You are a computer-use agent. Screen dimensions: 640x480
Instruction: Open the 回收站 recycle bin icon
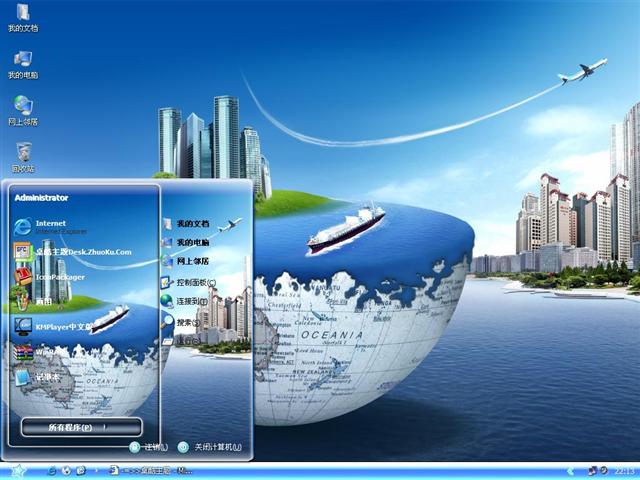coord(23,158)
